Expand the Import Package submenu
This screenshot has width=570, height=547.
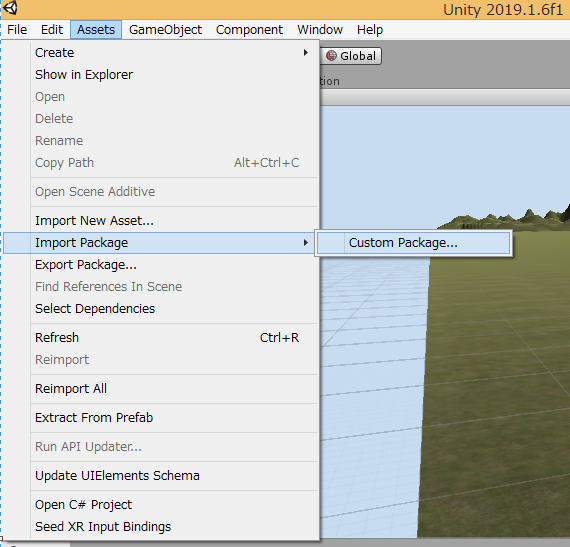(159, 243)
